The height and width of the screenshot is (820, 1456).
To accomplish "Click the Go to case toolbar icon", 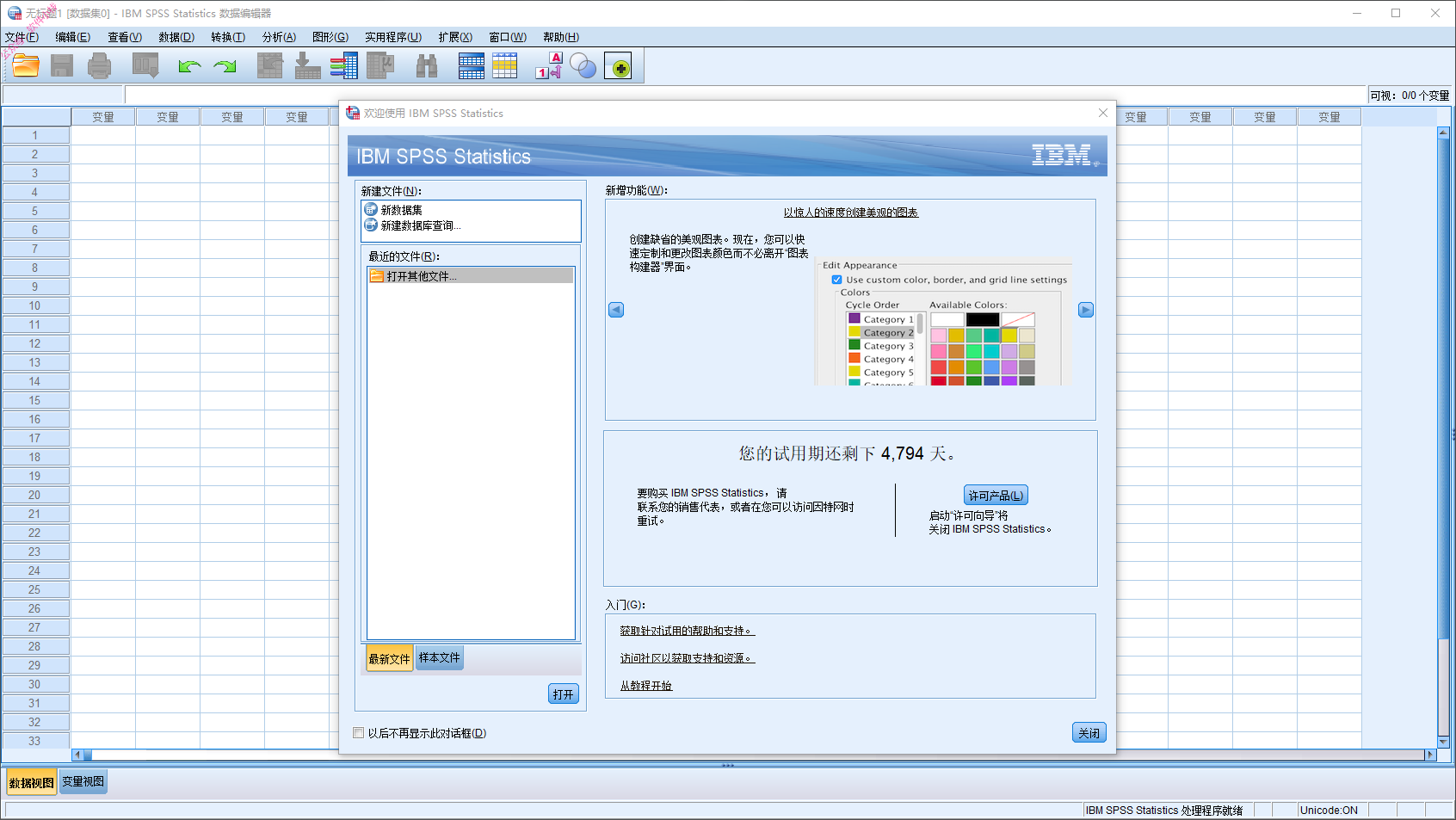I will [x=270, y=66].
